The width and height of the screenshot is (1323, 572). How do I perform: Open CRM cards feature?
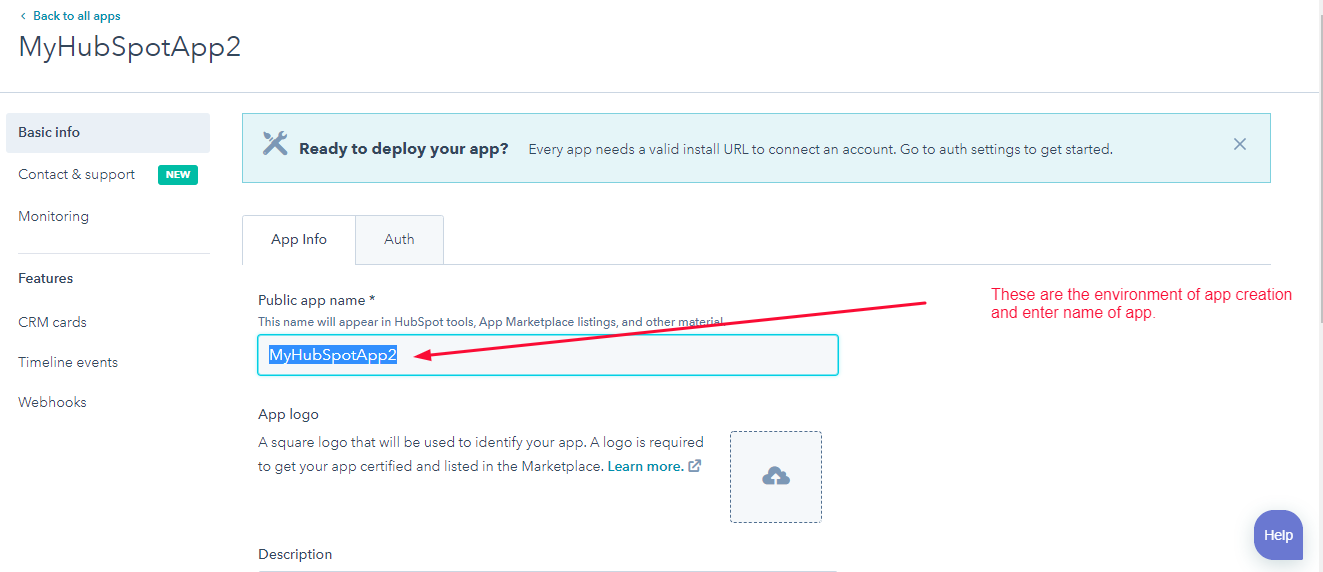click(x=52, y=322)
